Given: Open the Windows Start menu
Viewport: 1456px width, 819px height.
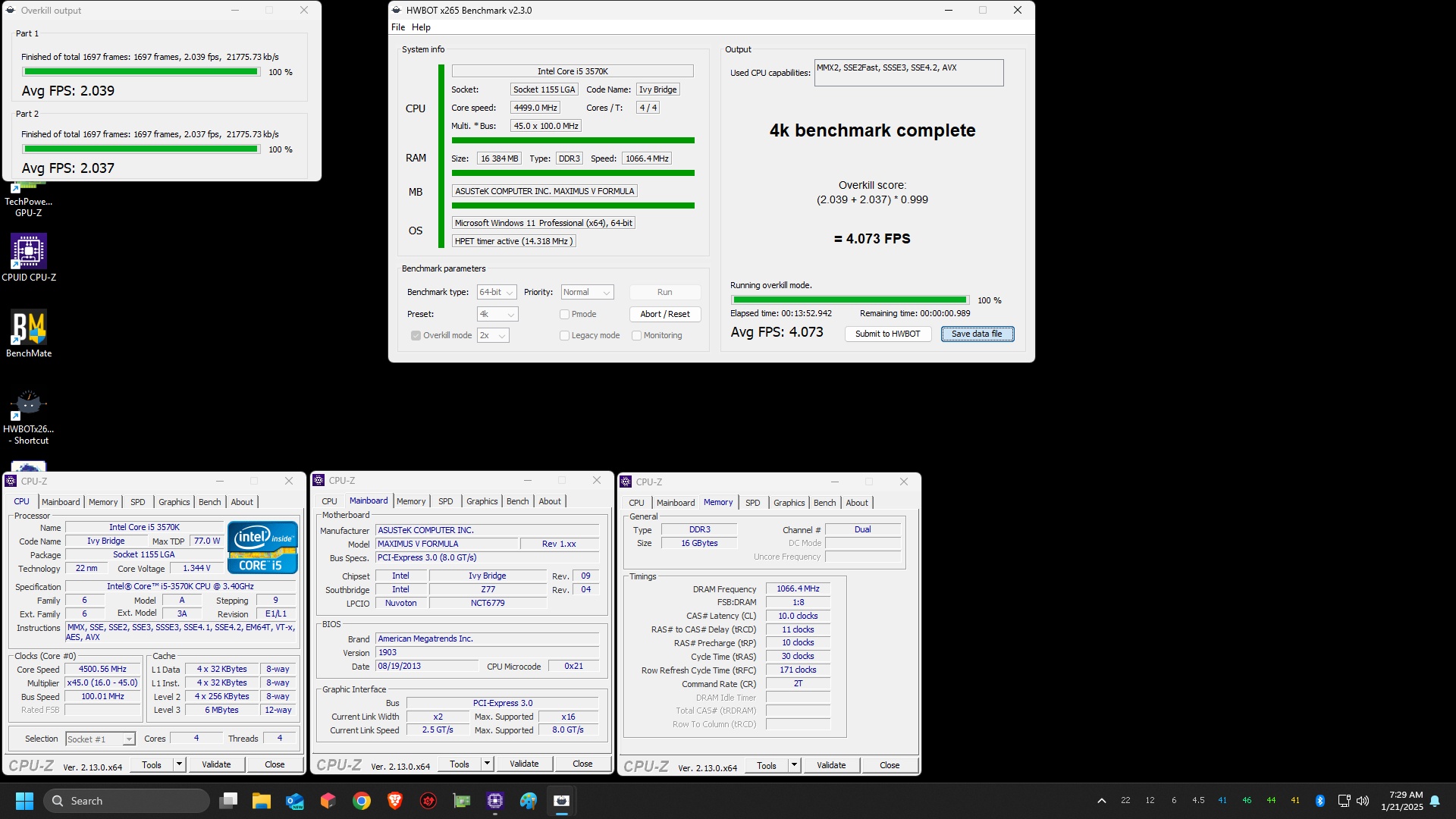Looking at the screenshot, I should click(24, 801).
